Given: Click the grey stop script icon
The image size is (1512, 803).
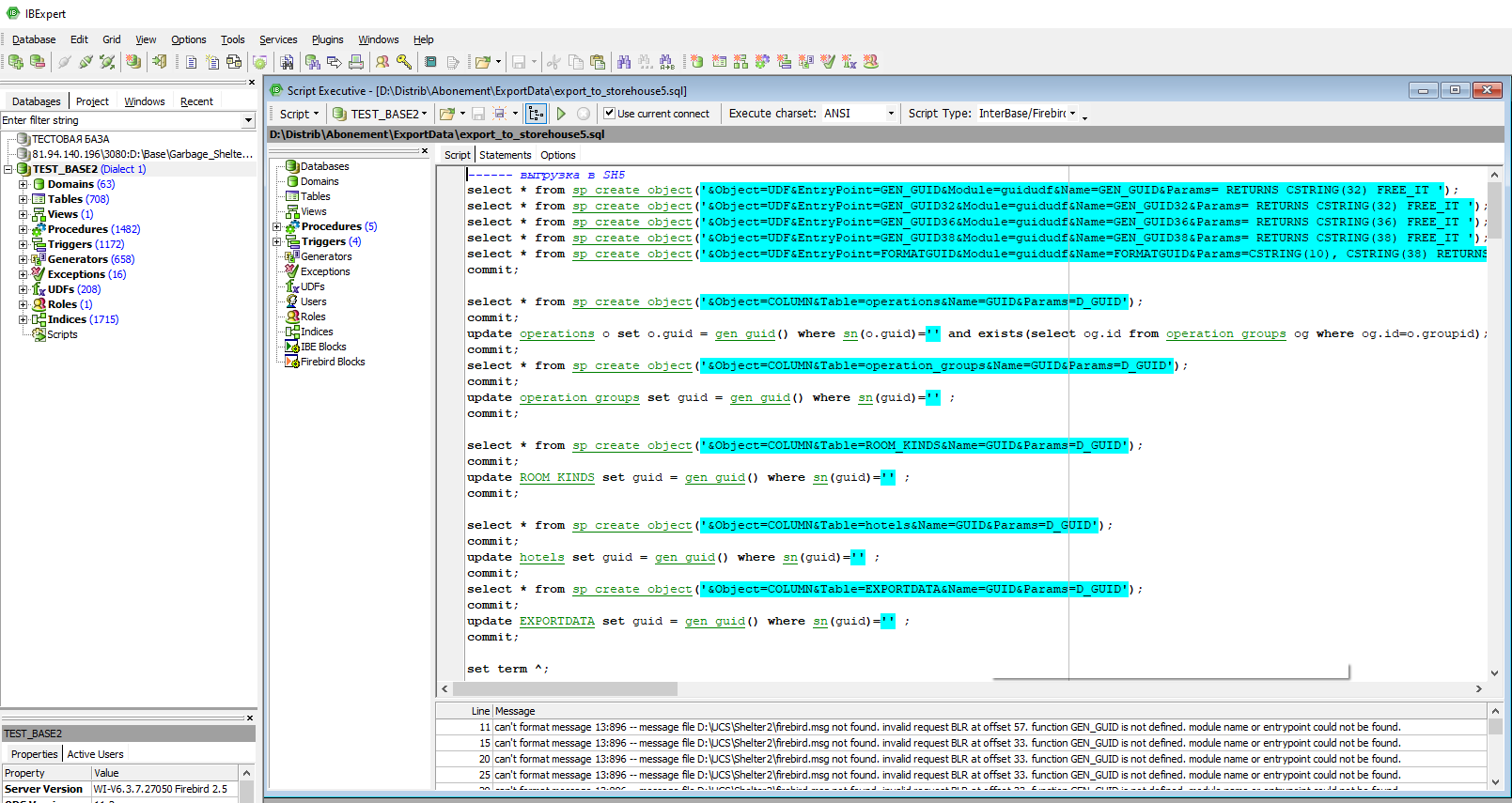Looking at the screenshot, I should (584, 114).
